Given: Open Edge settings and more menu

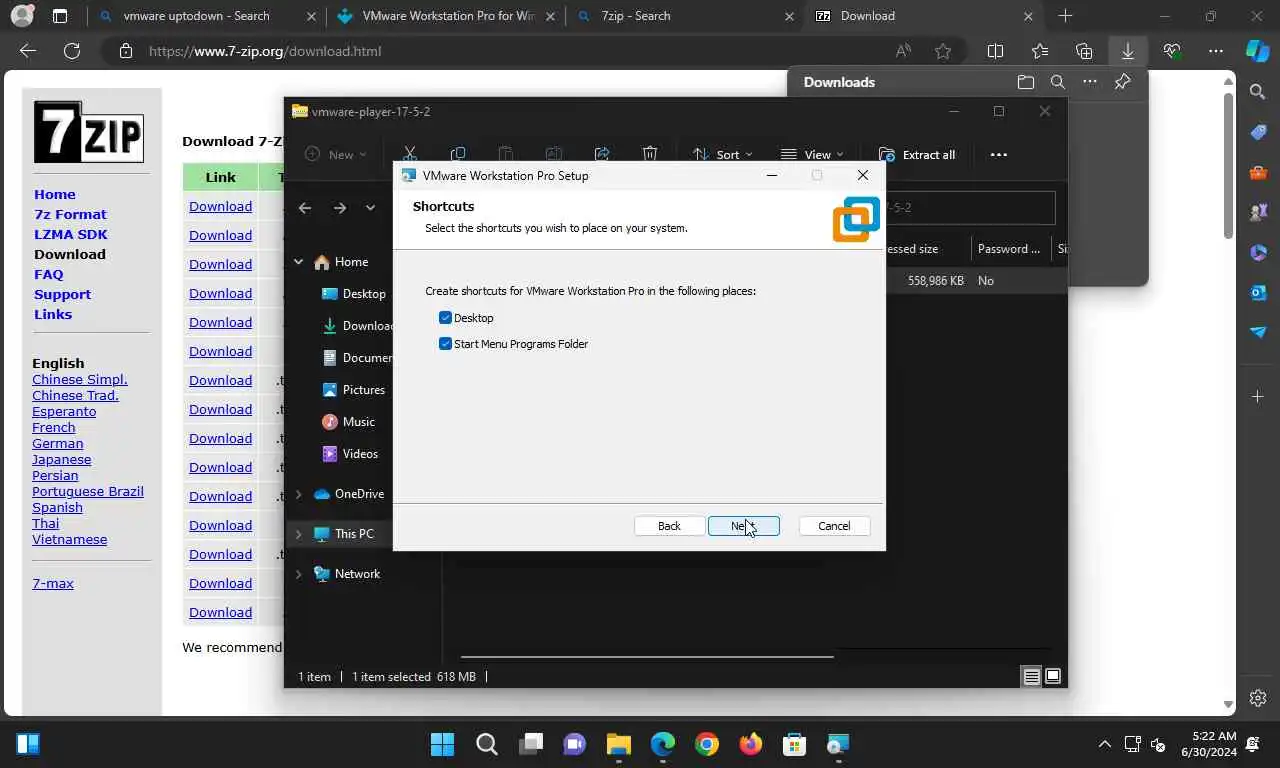Looking at the screenshot, I should click(x=1216, y=51).
